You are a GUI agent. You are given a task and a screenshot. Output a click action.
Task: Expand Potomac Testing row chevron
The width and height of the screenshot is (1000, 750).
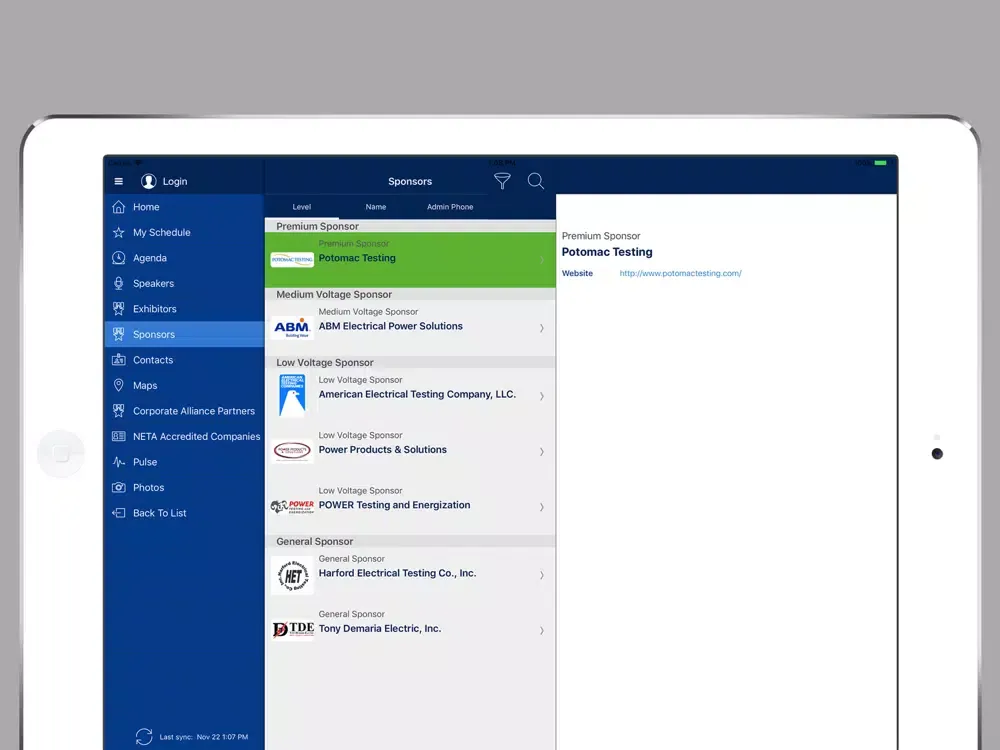tap(541, 260)
